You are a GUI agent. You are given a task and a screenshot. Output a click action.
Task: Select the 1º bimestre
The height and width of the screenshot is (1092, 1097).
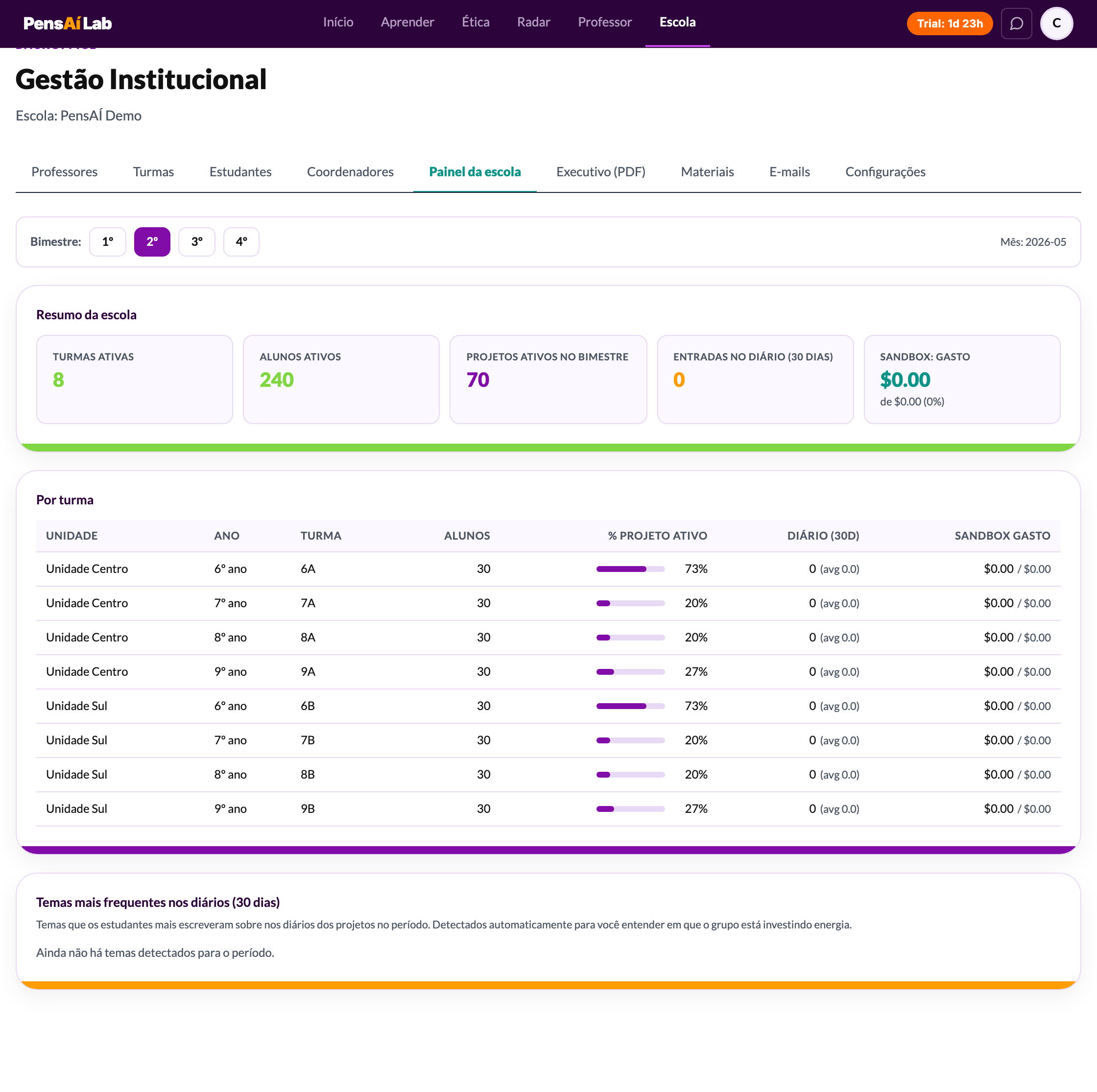click(x=107, y=241)
